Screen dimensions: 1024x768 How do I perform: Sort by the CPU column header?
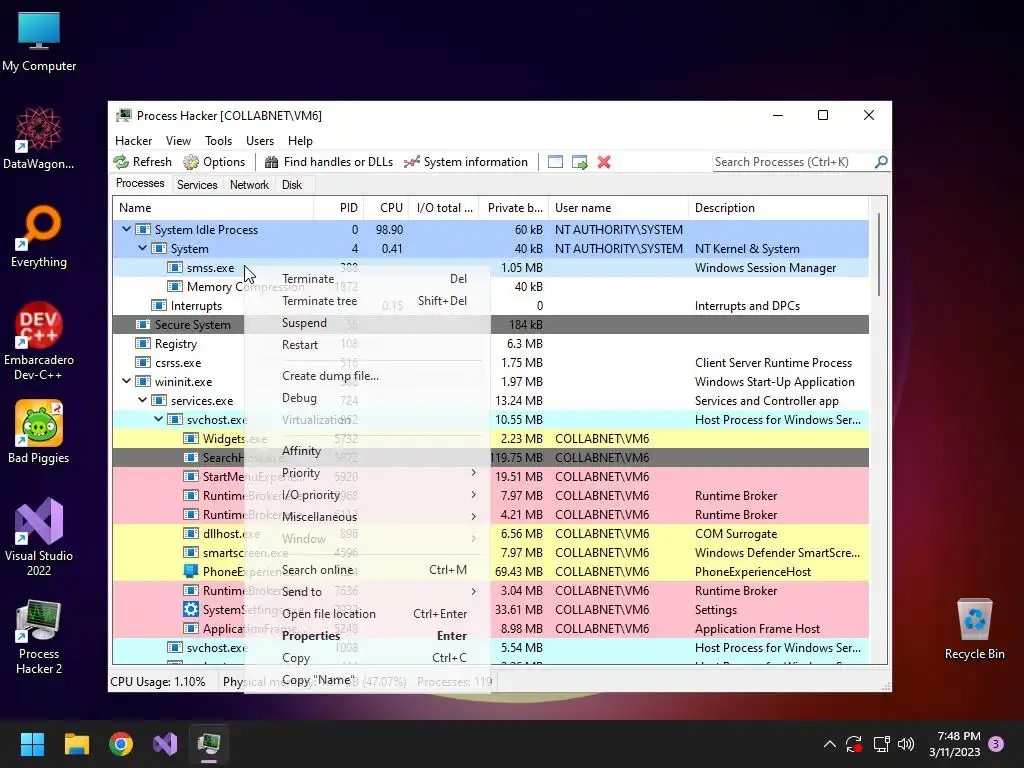tap(386, 208)
